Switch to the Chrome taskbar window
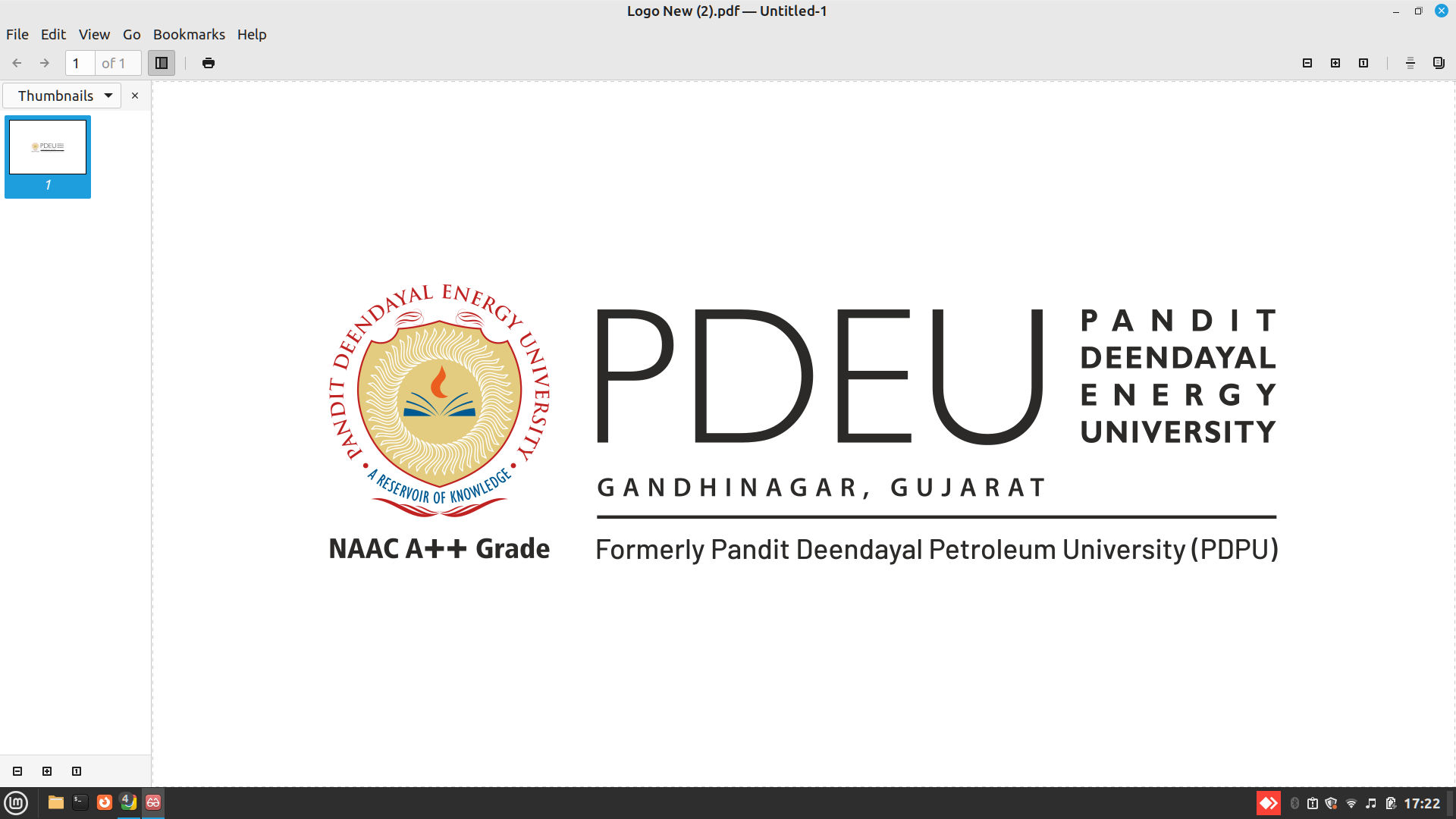Viewport: 1456px width, 819px height. pos(129,802)
